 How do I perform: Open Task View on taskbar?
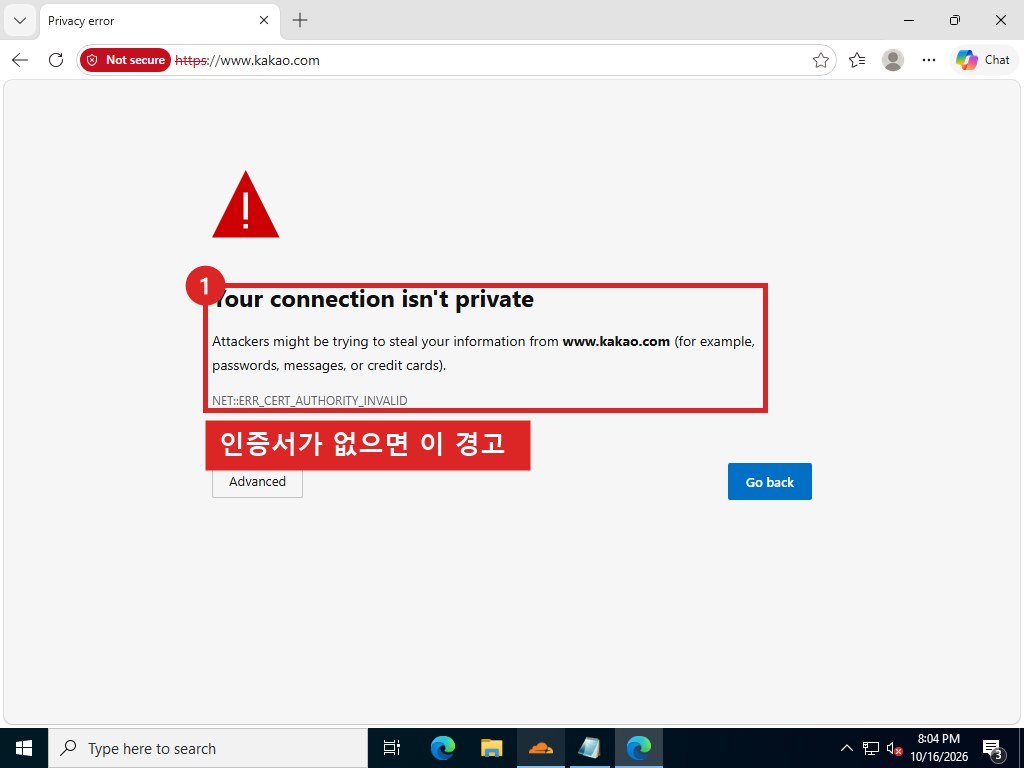(392, 748)
